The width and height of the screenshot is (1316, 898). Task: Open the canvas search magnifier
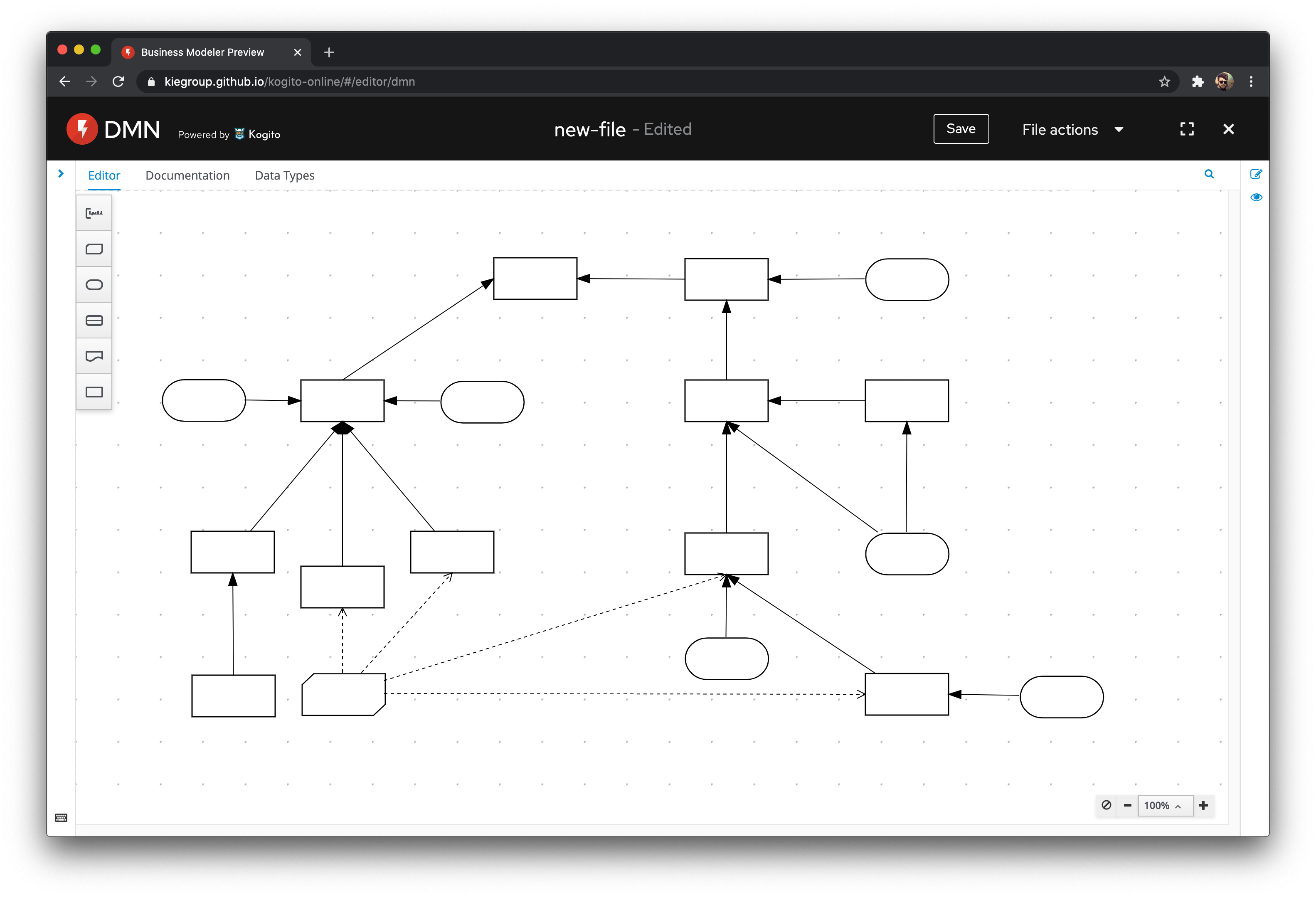click(1208, 174)
